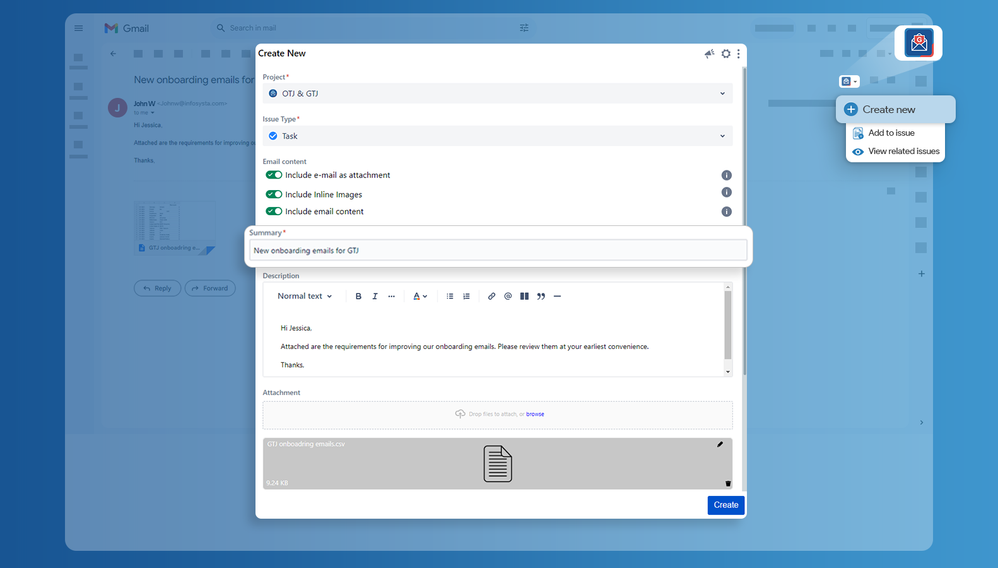Open settings gear in Create New dialog
The width and height of the screenshot is (998, 568).
[726, 54]
